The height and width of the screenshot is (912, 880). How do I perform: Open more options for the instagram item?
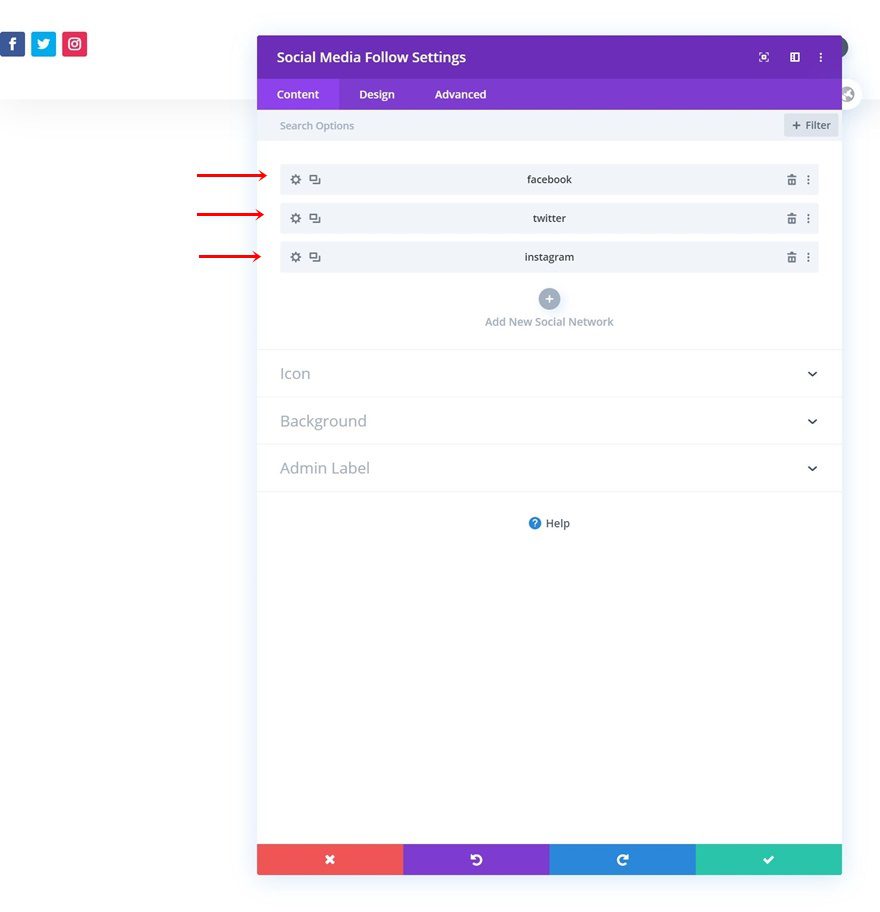click(x=808, y=256)
